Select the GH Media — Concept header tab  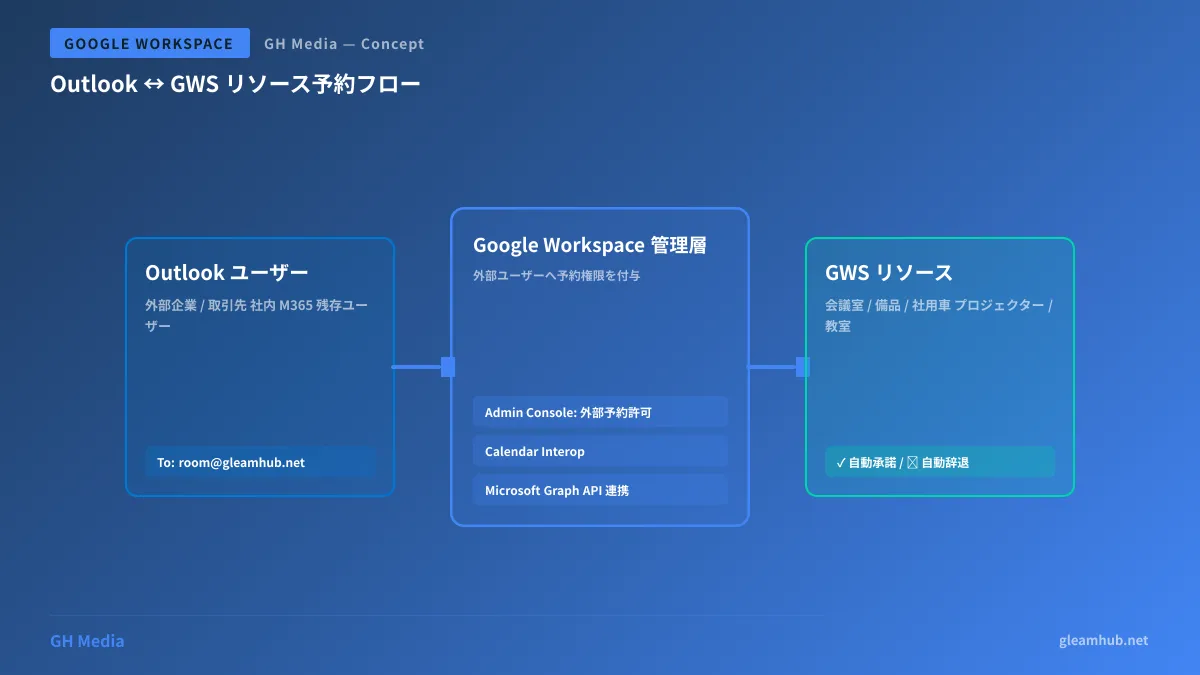pos(343,43)
